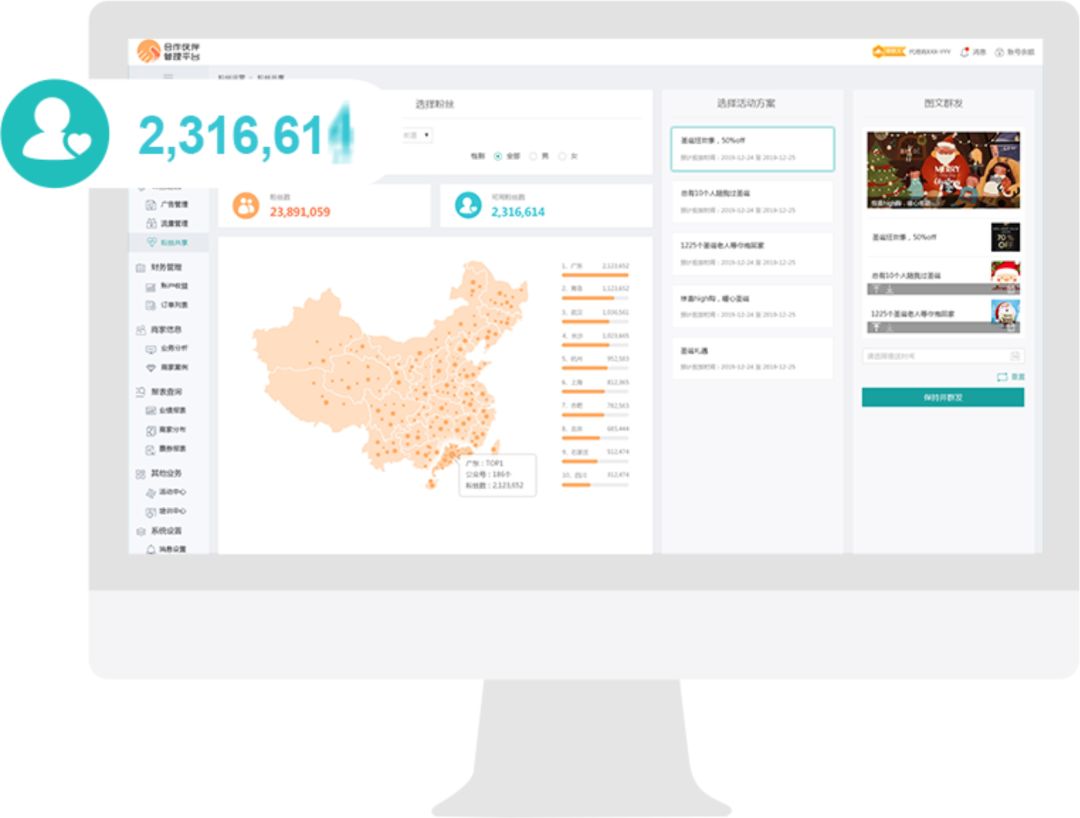Click rank 5 progress bar valued 952,583

(595, 368)
